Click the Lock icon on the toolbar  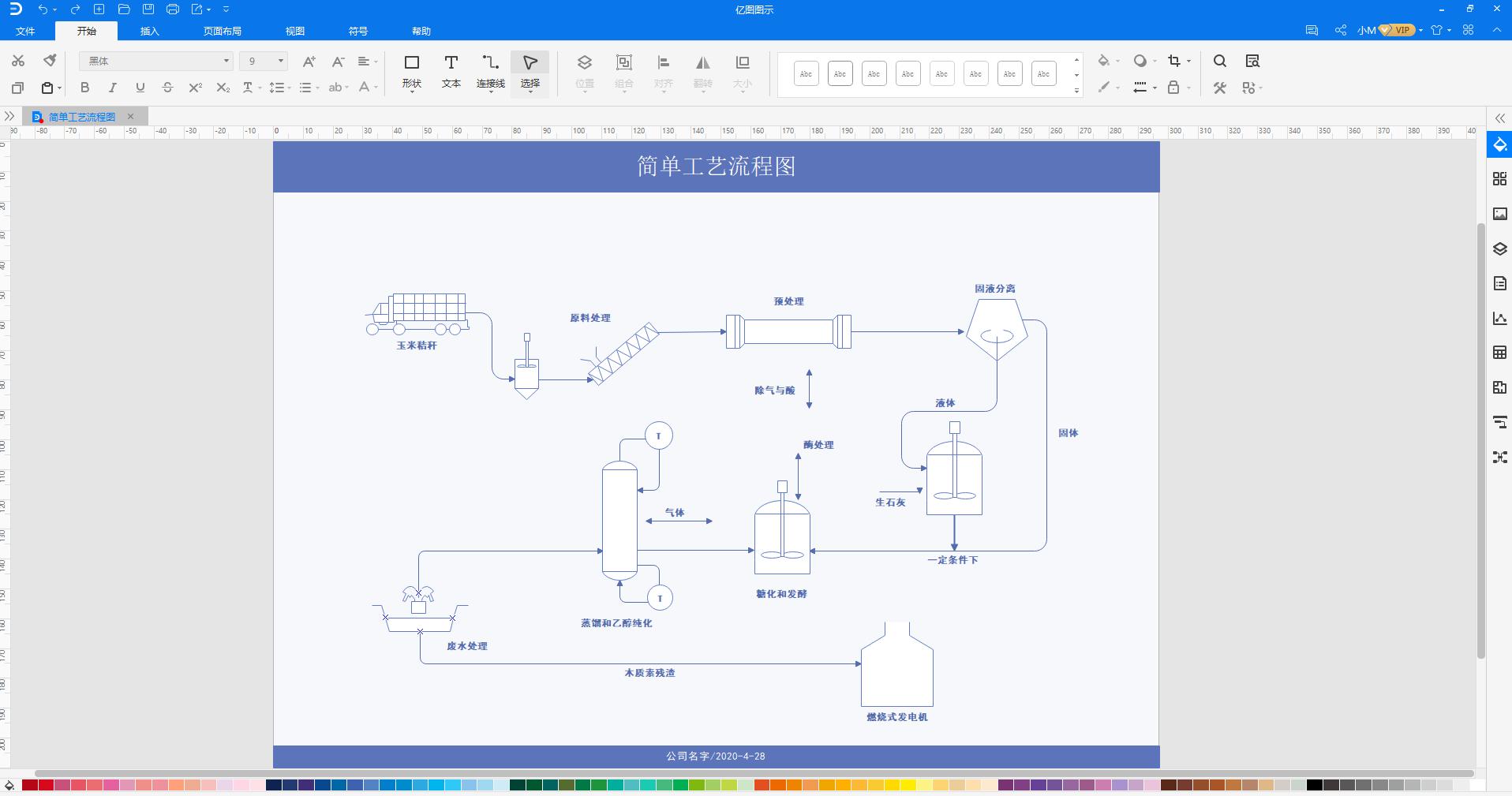pyautogui.click(x=1175, y=88)
